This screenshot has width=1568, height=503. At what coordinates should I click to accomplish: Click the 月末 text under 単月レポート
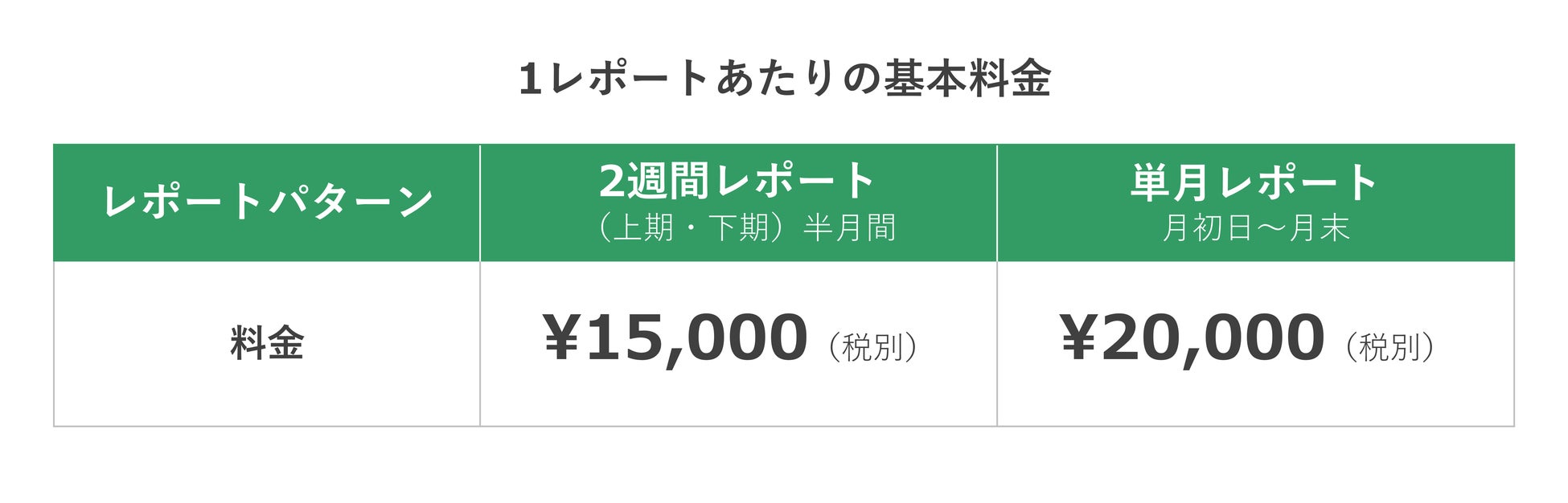[1319, 229]
